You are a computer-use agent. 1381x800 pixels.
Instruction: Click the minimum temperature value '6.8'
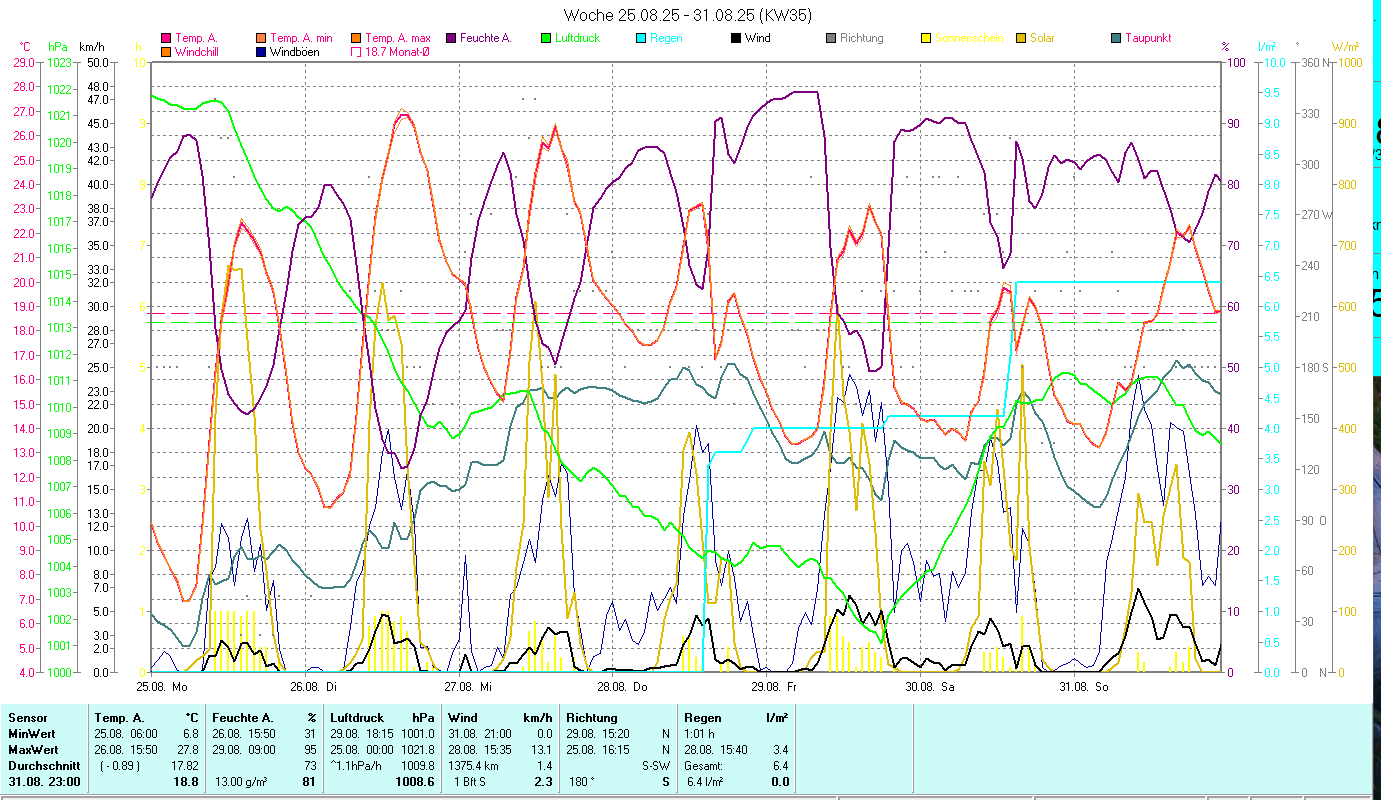coord(190,733)
